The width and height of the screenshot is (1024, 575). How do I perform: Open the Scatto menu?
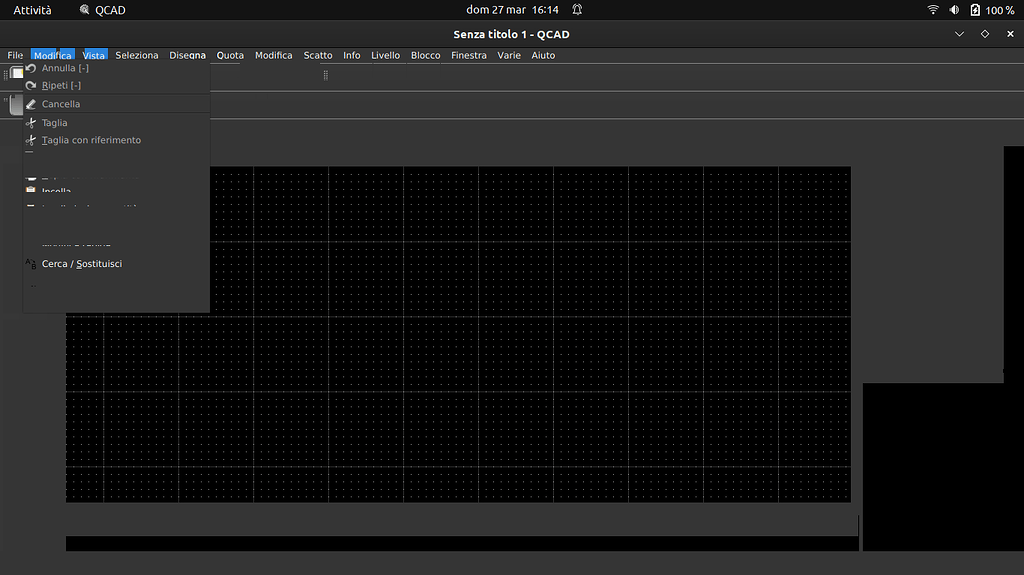(318, 56)
